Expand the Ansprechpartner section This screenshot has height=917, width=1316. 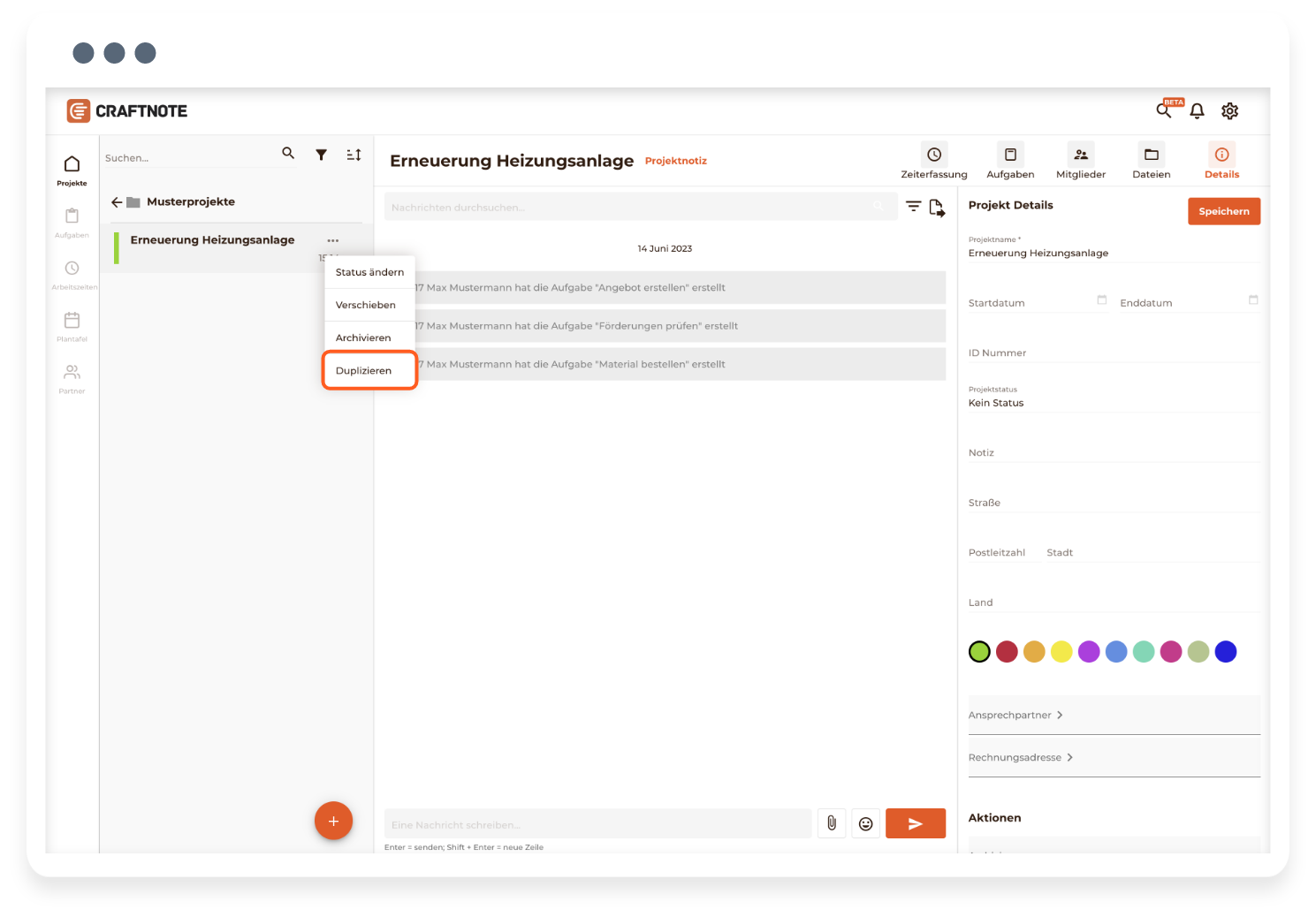1016,716
